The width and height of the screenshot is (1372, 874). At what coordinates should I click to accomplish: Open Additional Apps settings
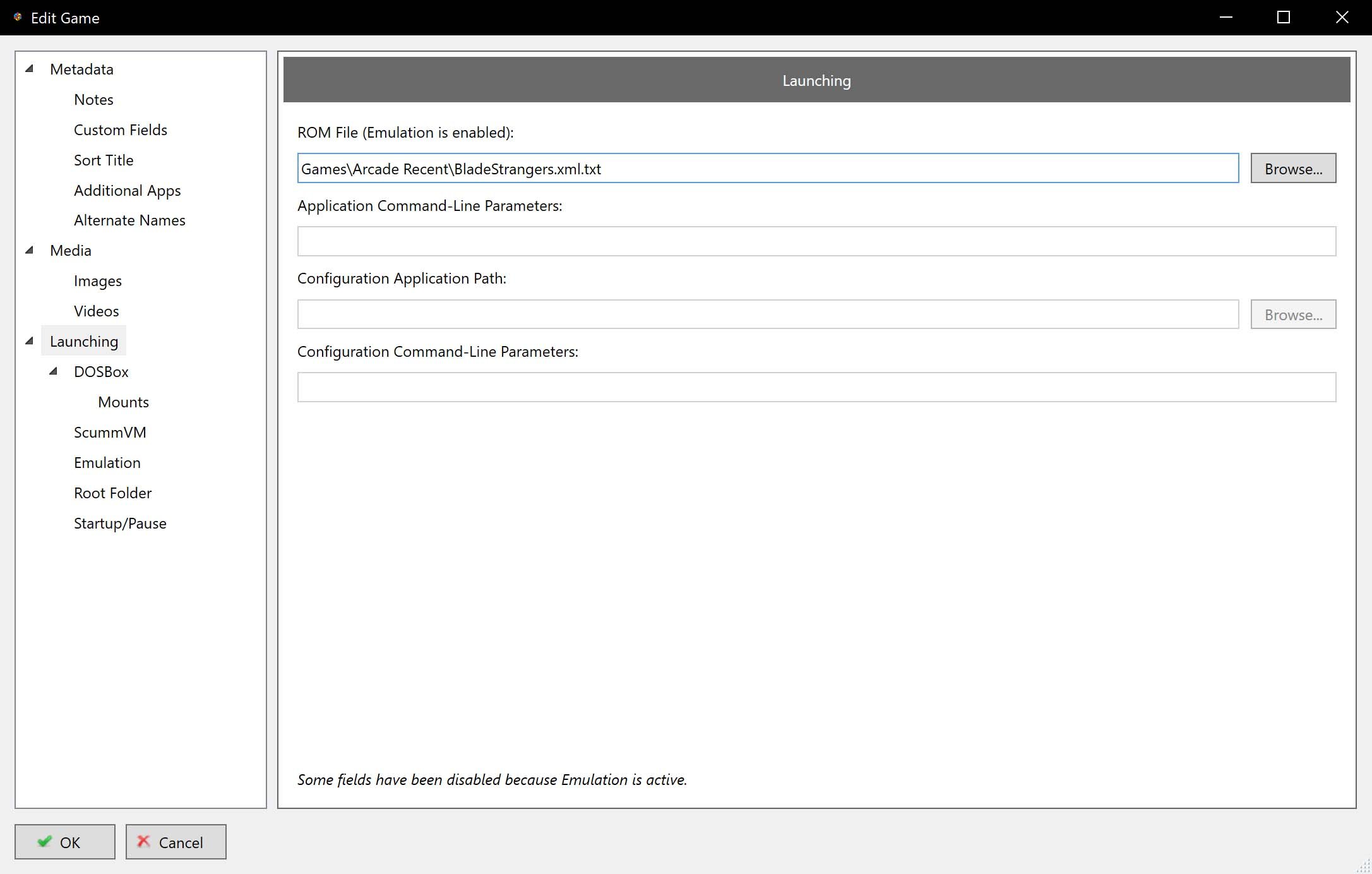pyautogui.click(x=127, y=191)
